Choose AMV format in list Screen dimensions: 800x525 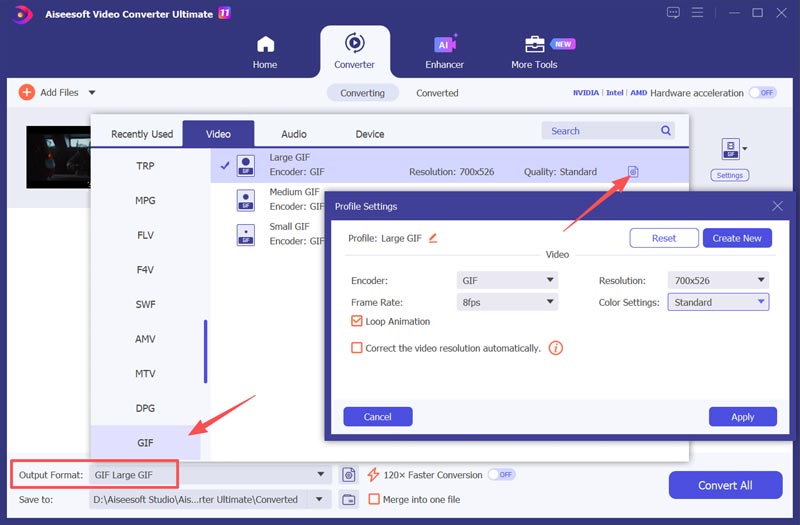[145, 339]
